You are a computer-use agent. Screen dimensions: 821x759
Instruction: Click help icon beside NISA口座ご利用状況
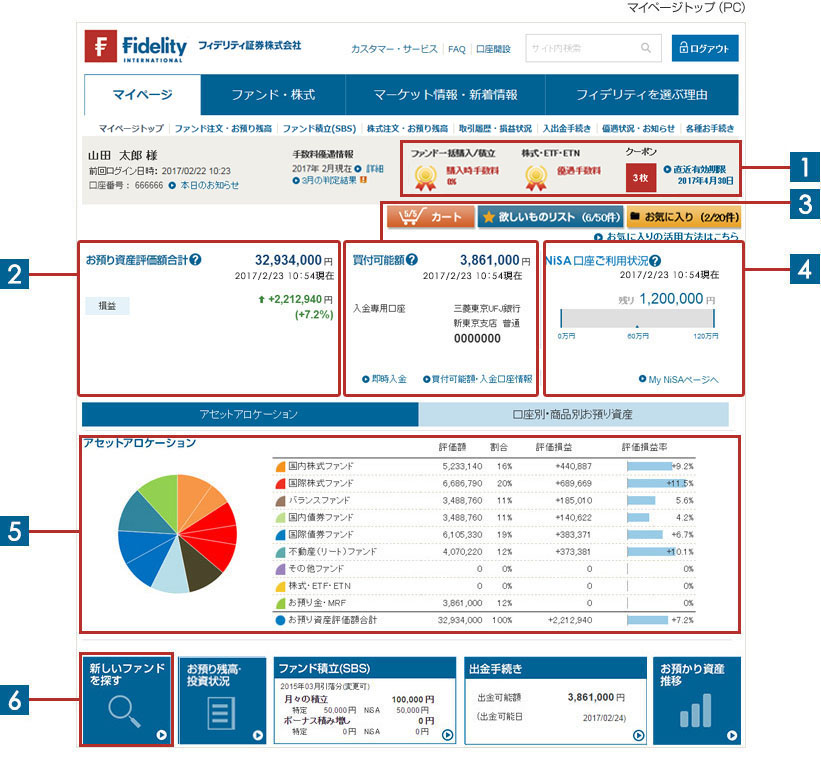point(655,261)
